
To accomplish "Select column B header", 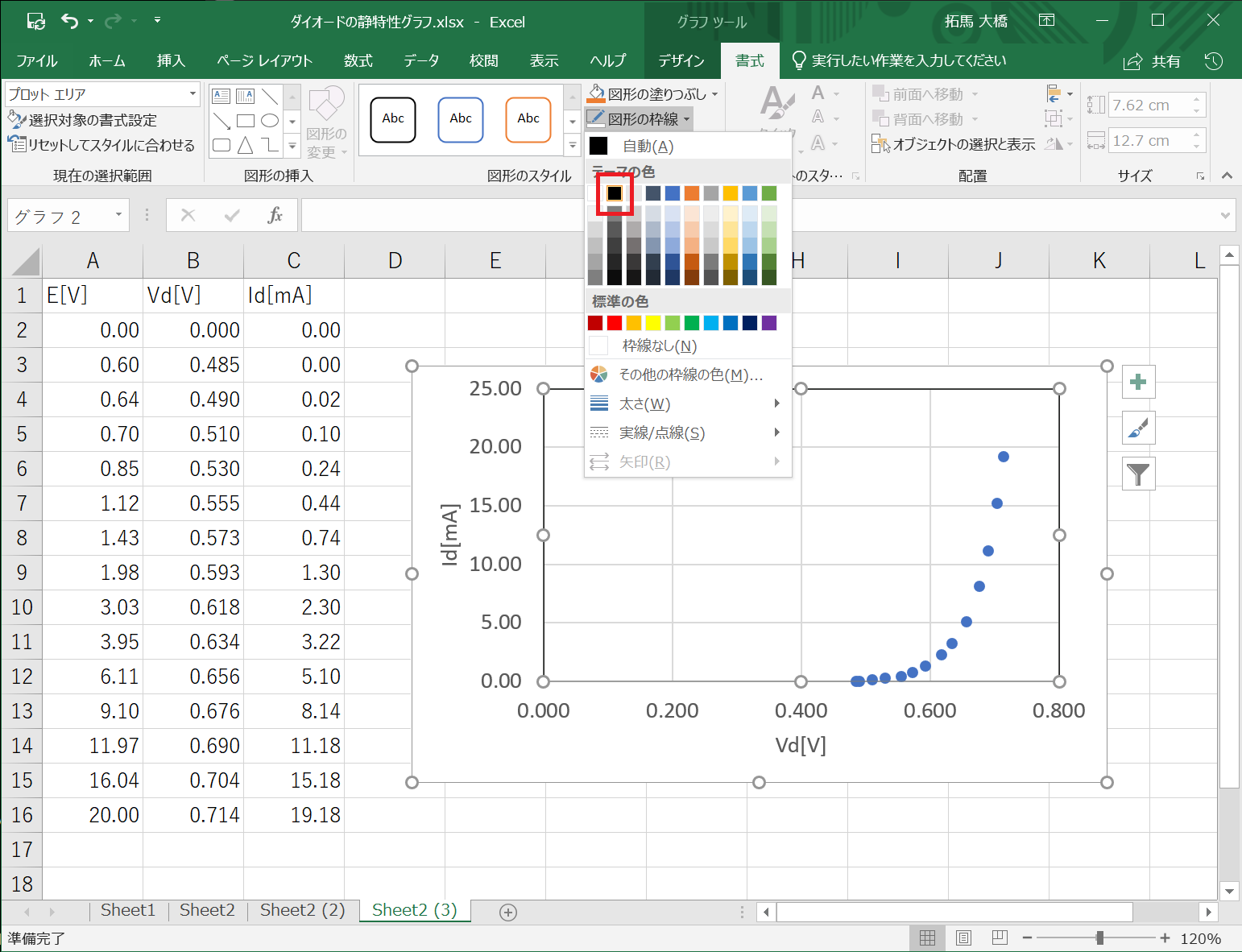I will 193,261.
